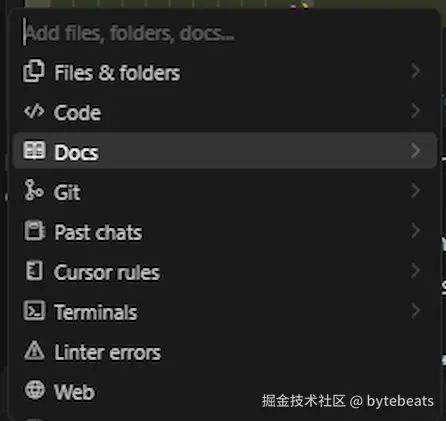Expand the Docs submenu chevron

click(415, 151)
